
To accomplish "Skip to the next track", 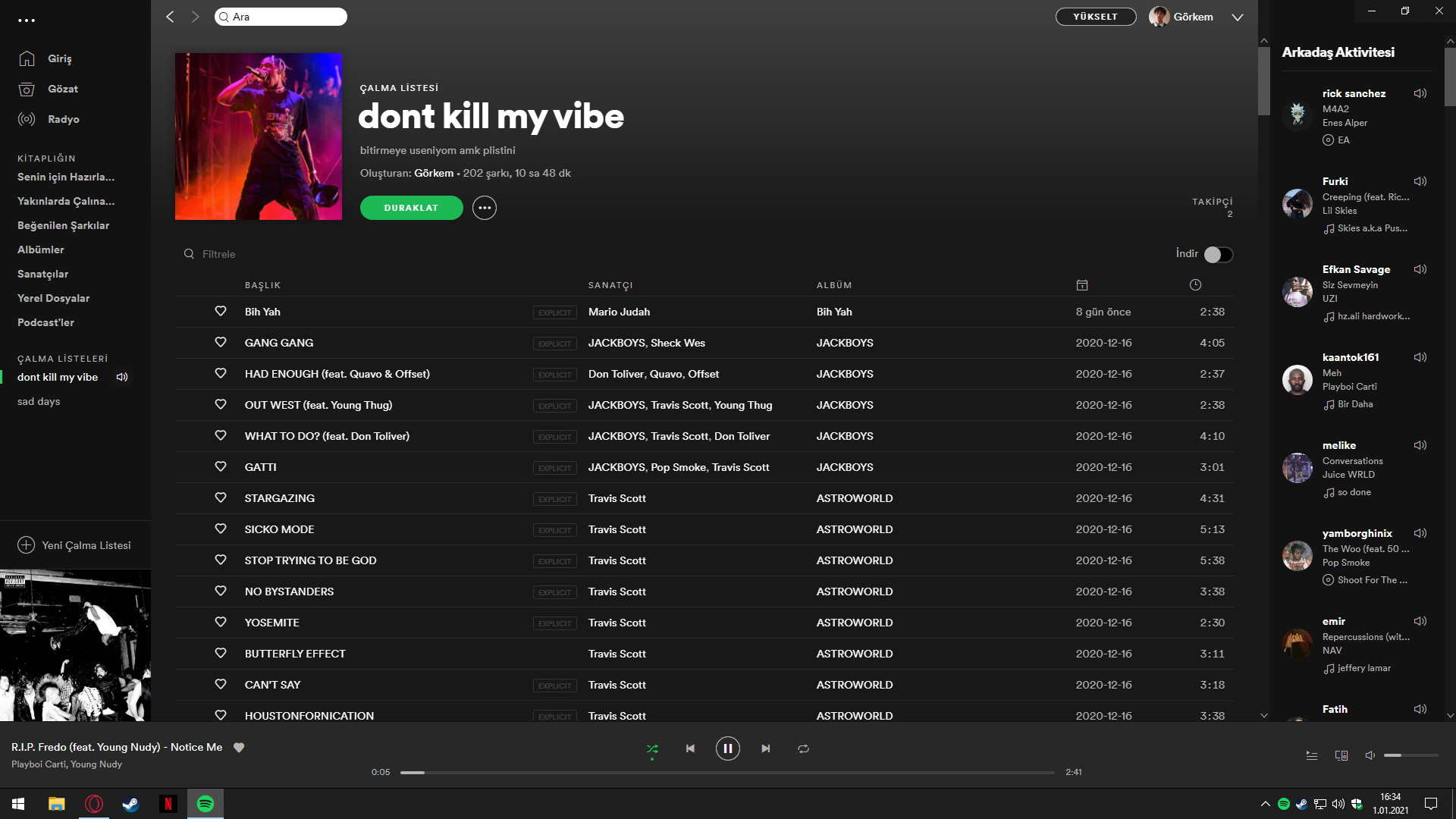I will pyautogui.click(x=766, y=748).
